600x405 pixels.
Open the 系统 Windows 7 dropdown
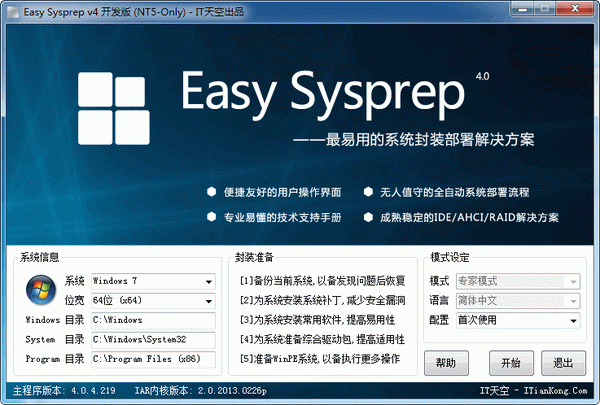point(153,281)
